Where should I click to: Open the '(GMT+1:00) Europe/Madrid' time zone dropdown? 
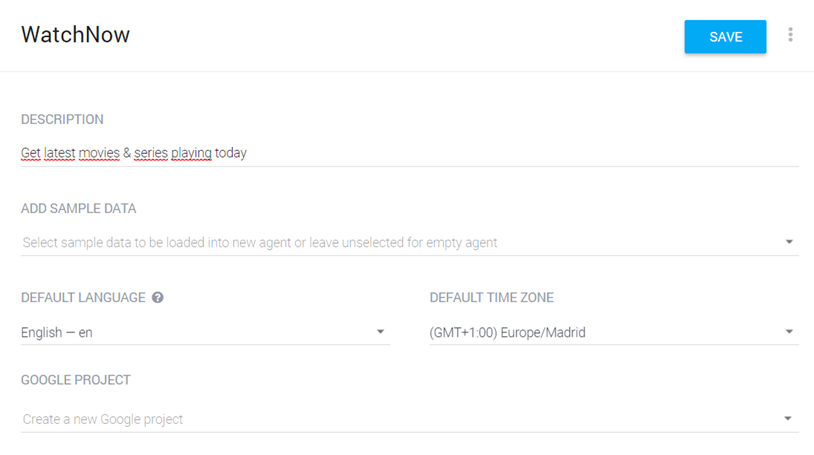click(x=600, y=332)
